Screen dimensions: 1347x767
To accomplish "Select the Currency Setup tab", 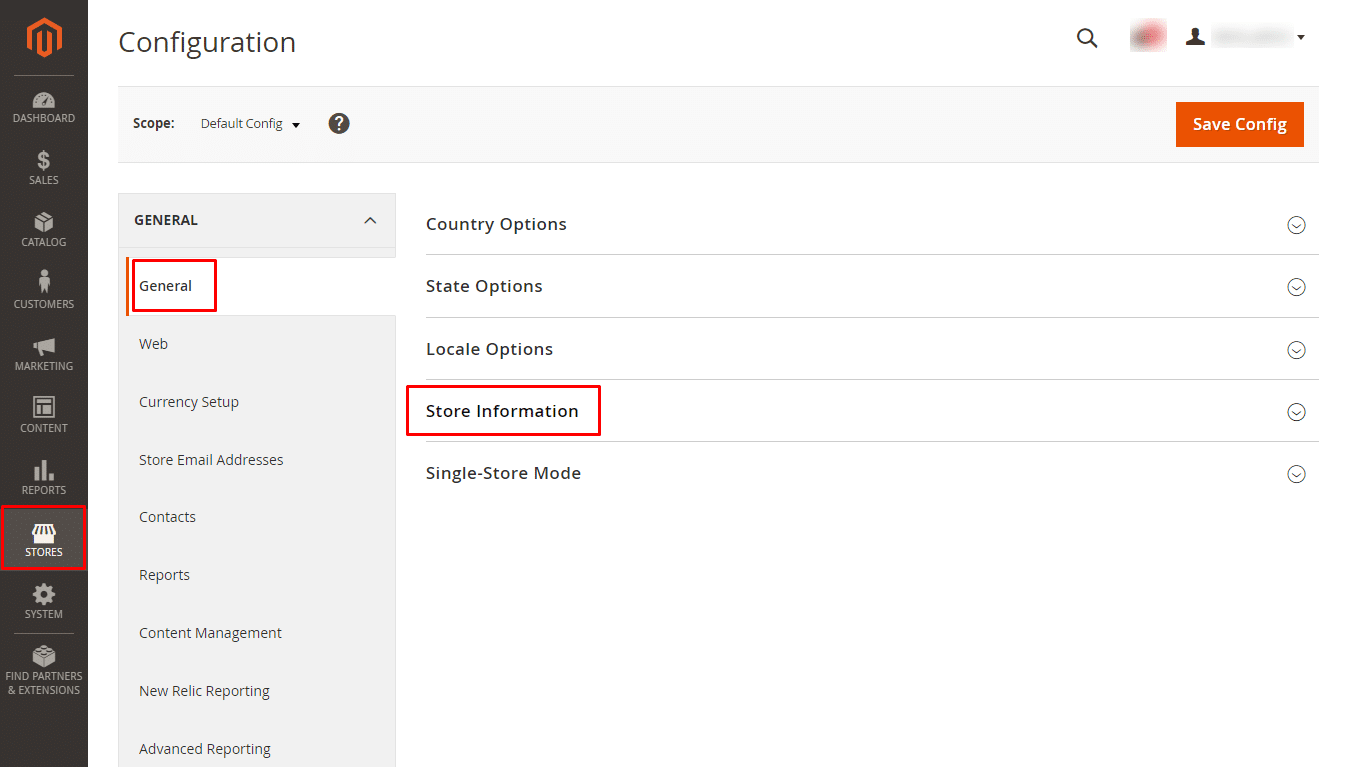I will pos(189,402).
